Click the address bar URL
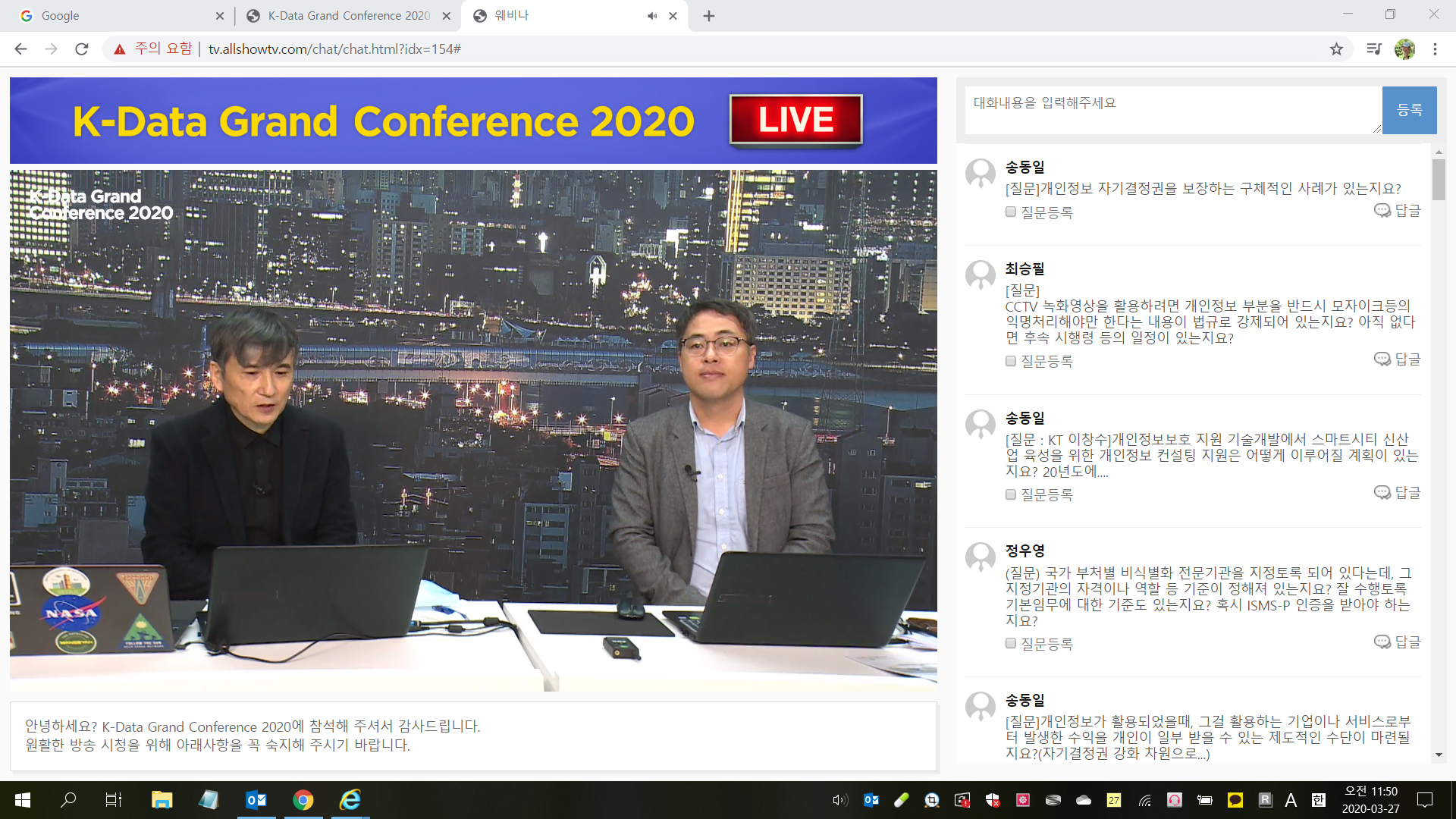 click(334, 49)
